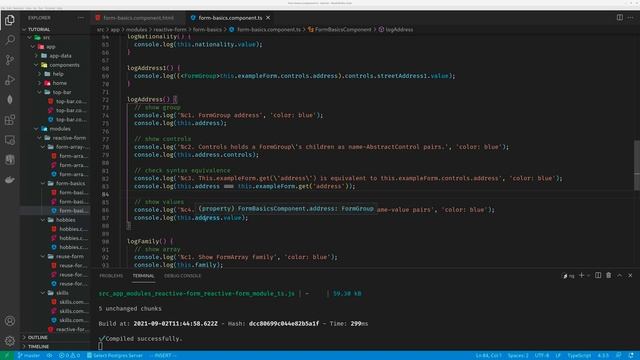Open the Source Control view
640x360 pixels.
coord(10,60)
